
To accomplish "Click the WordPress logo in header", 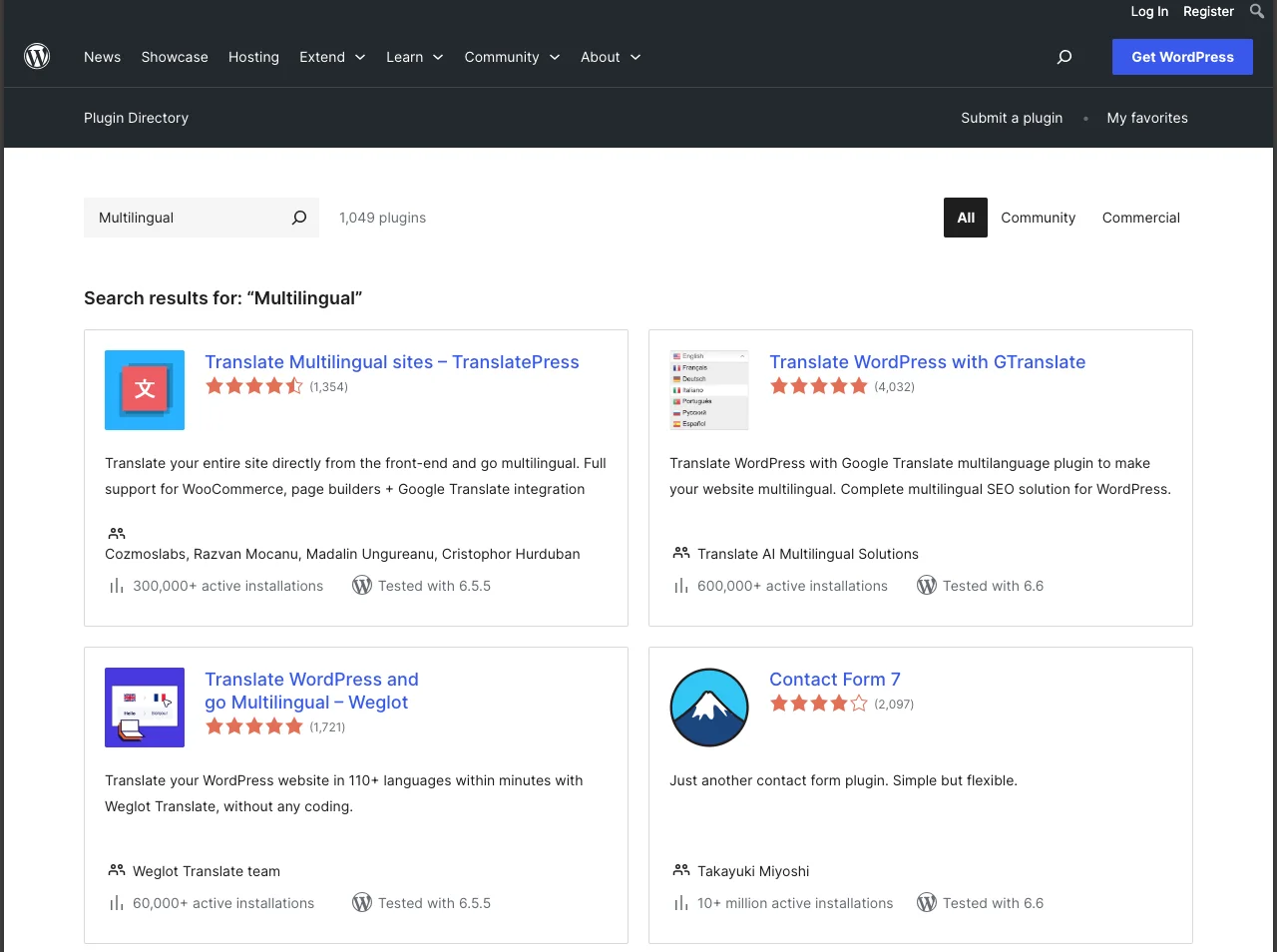I will (x=37, y=56).
